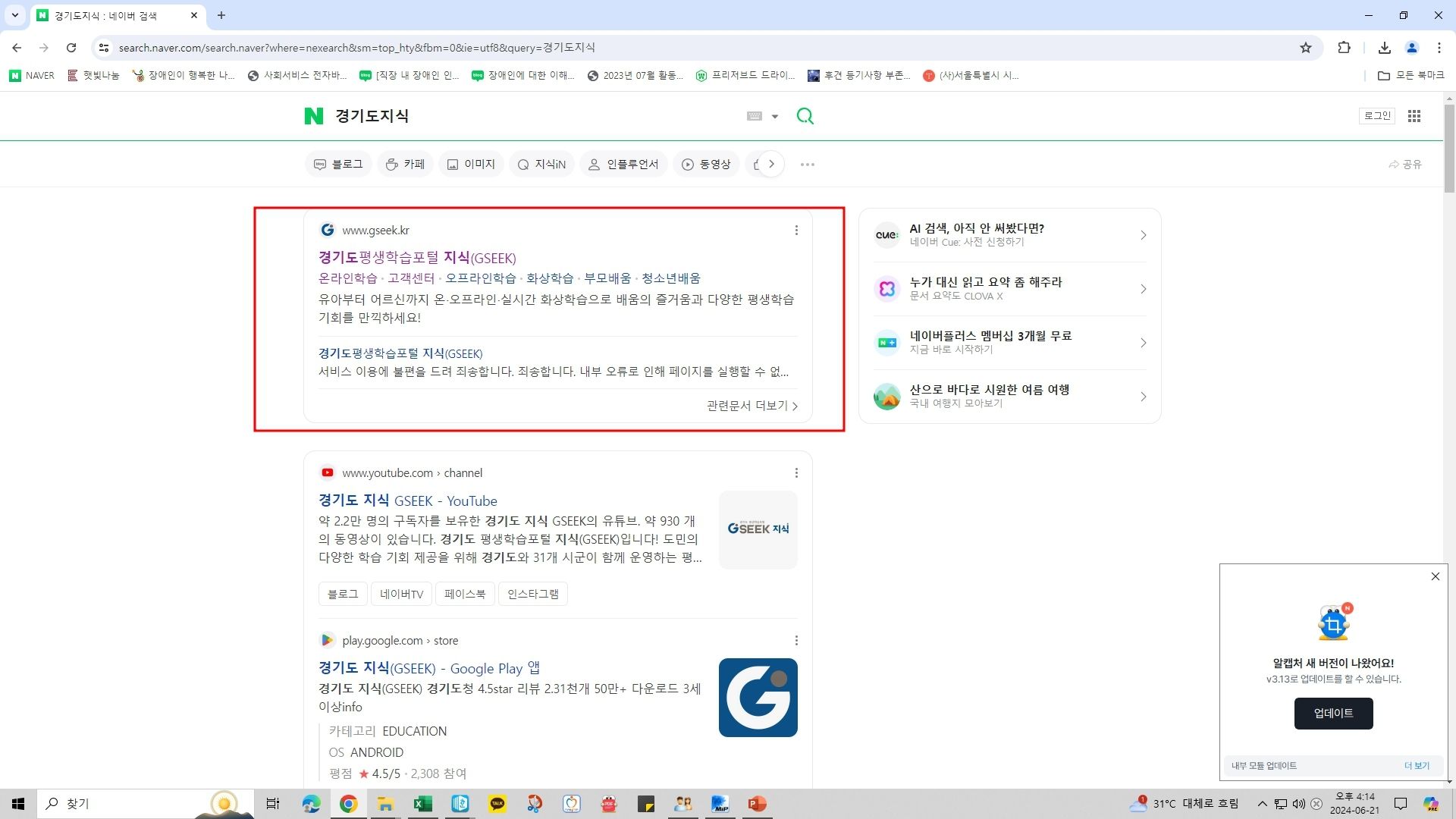The width and height of the screenshot is (1456, 819).
Task: Bookmark this page with the star icon
Action: click(x=1305, y=48)
